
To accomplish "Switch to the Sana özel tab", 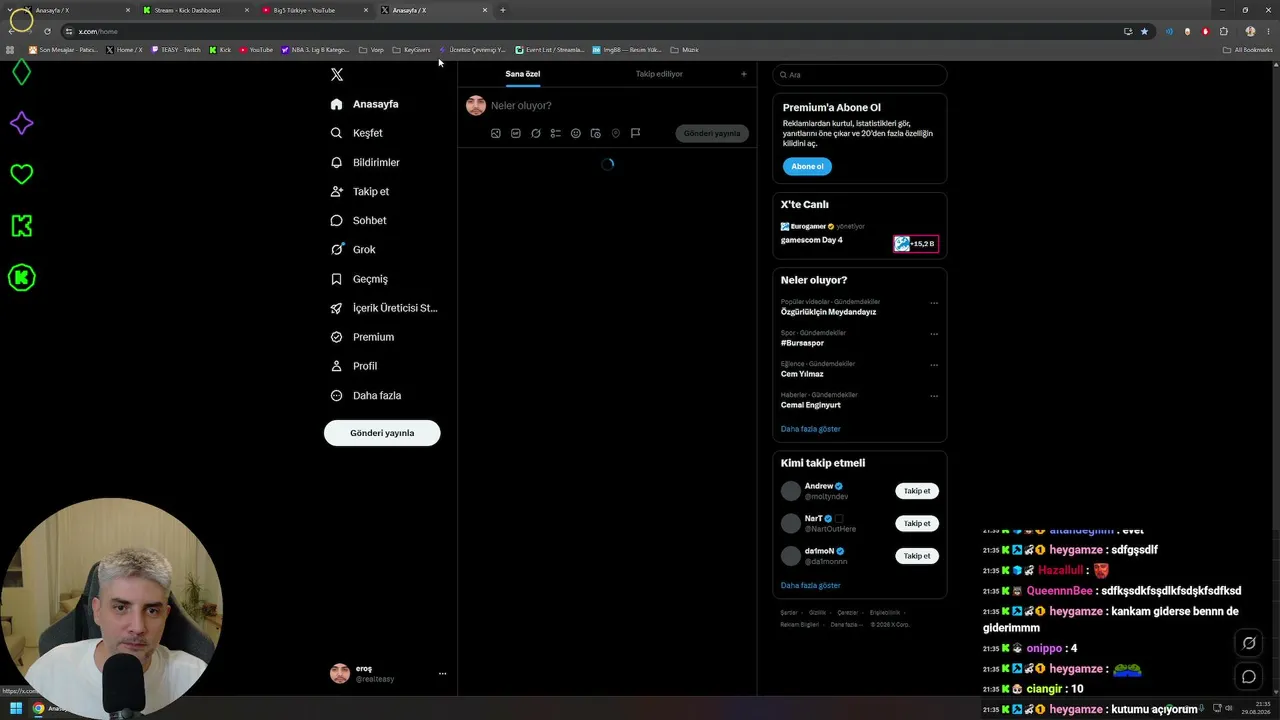I will [x=522, y=74].
